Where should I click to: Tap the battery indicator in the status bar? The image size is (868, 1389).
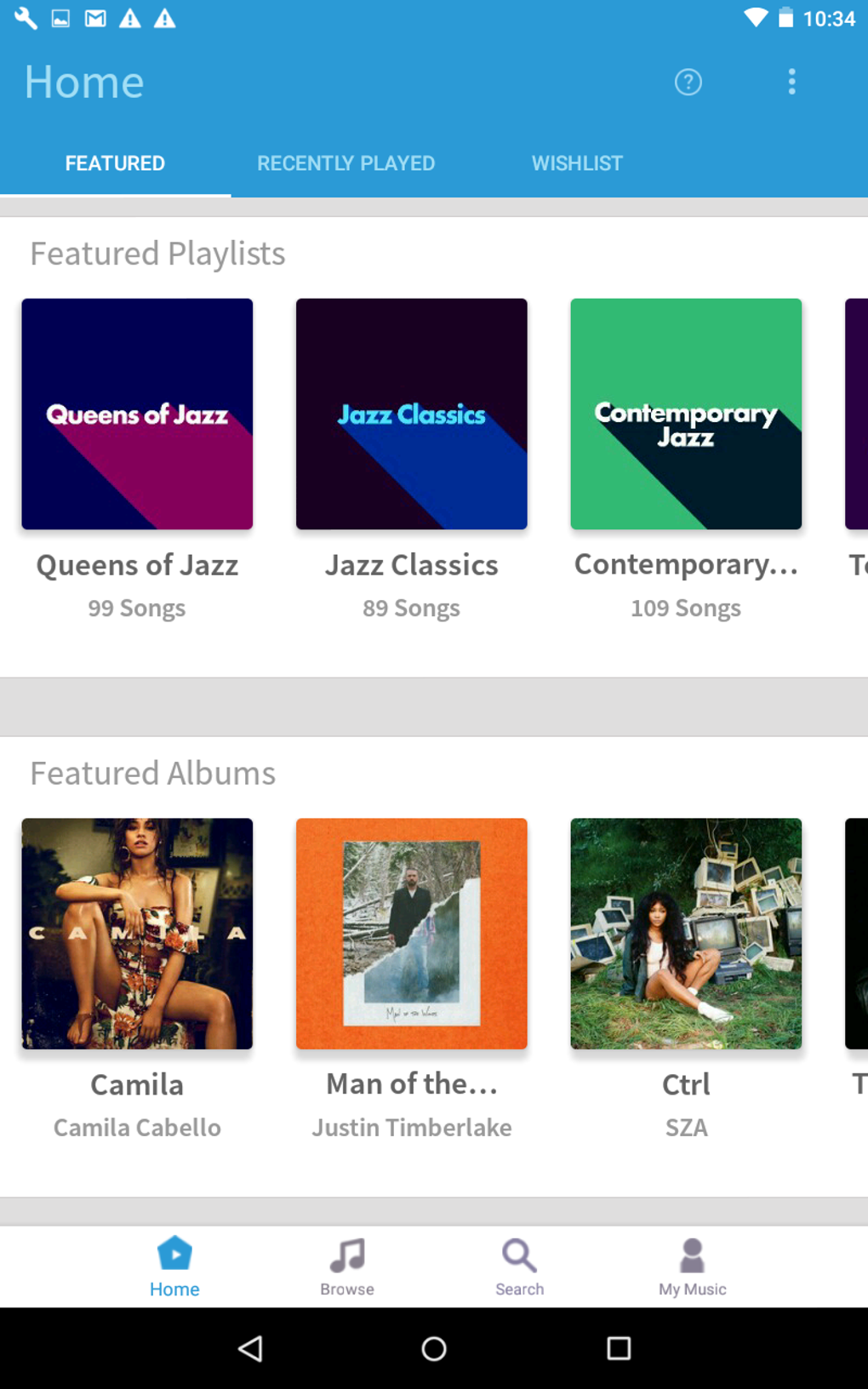[784, 17]
